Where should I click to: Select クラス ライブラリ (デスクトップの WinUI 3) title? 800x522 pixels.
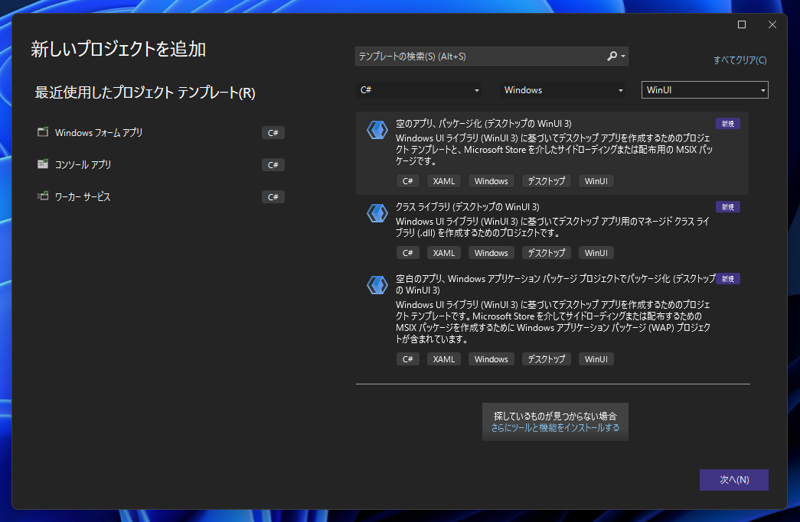coord(467,207)
